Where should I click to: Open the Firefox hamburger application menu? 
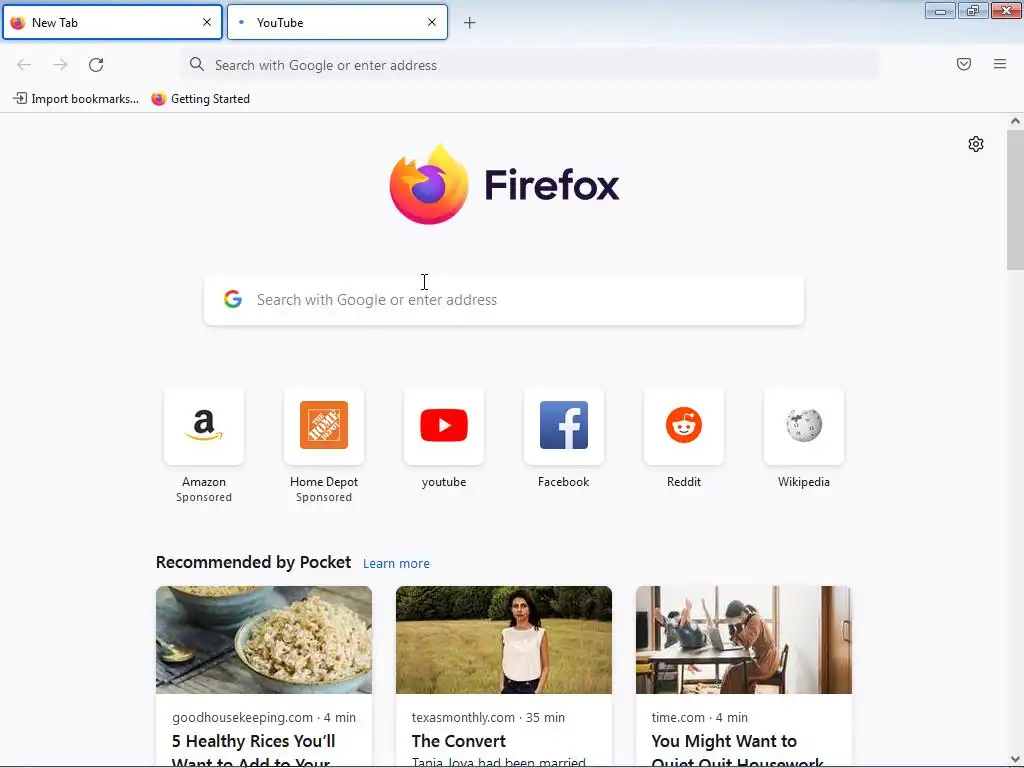pyautogui.click(x=1000, y=64)
